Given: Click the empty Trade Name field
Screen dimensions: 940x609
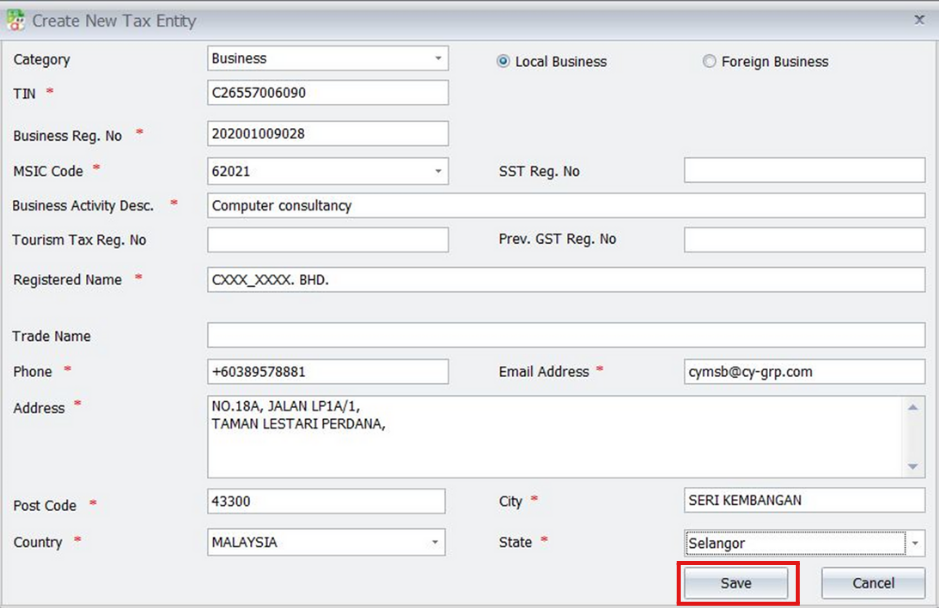Looking at the screenshot, I should 565,336.
